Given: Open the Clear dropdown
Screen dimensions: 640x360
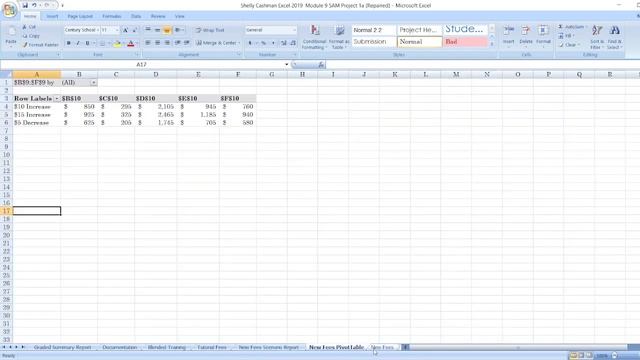Looking at the screenshot, I should coord(568,45).
